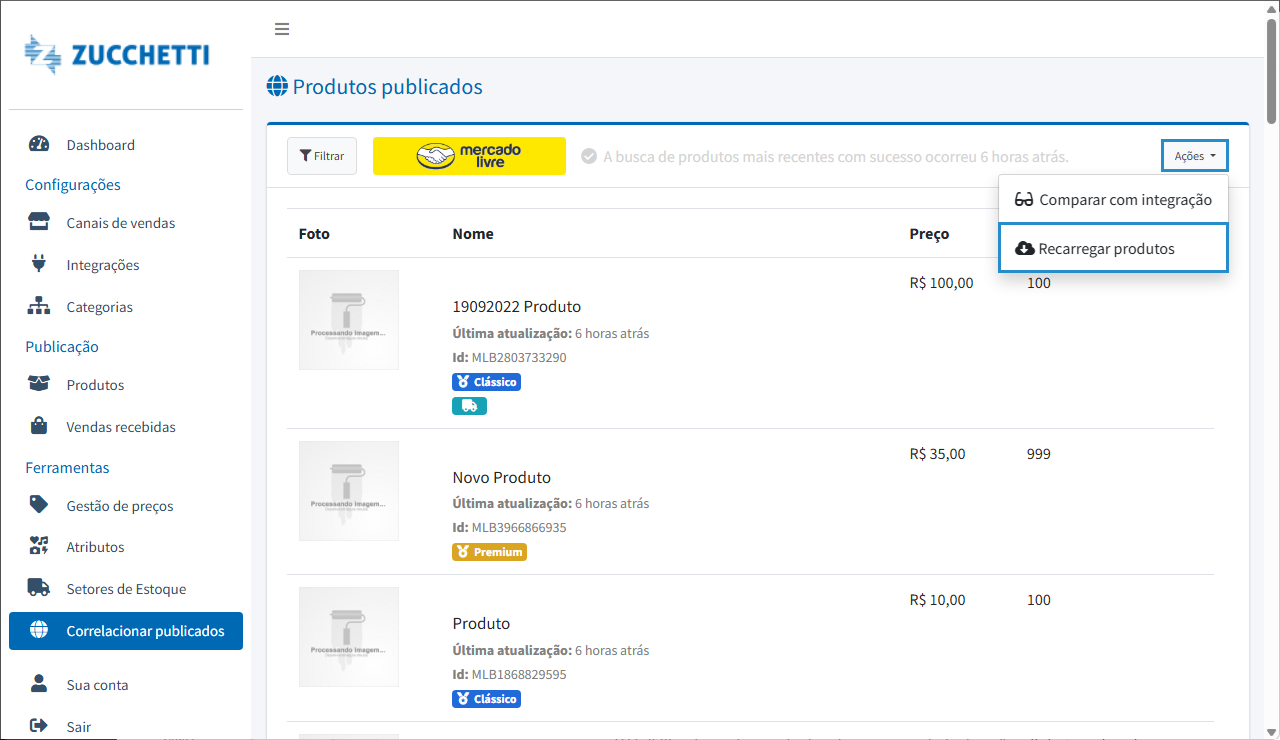Click the hamburger menu icon
This screenshot has width=1280, height=740.
click(282, 29)
